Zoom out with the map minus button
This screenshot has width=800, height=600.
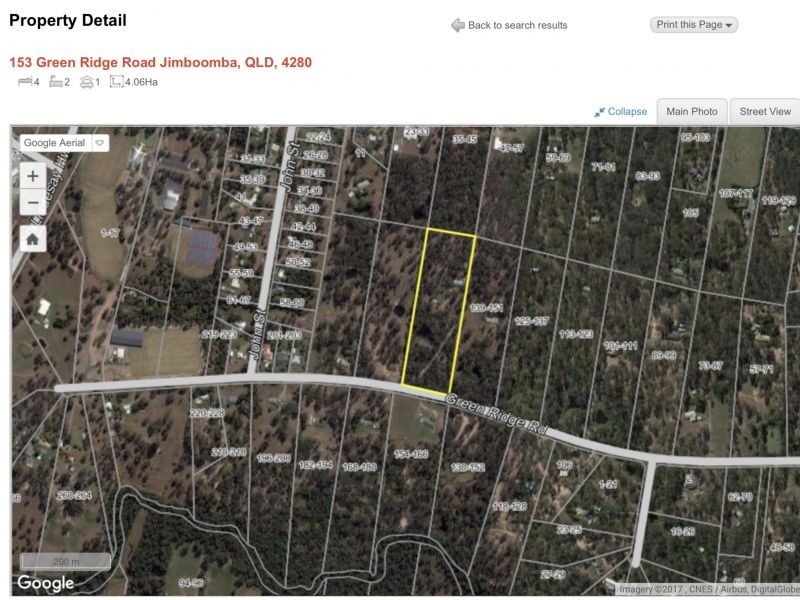tap(33, 203)
